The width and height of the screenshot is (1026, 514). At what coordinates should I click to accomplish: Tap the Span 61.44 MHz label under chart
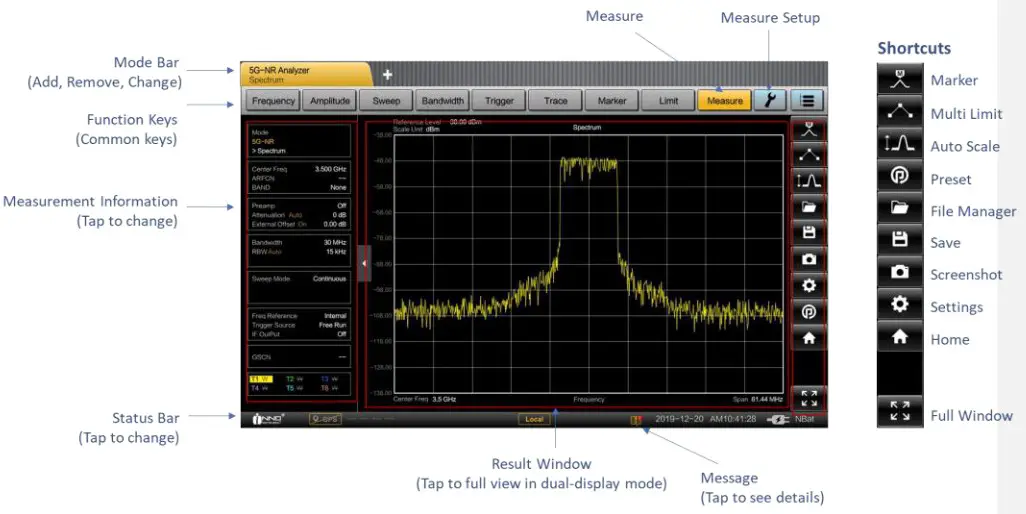[x=758, y=399]
